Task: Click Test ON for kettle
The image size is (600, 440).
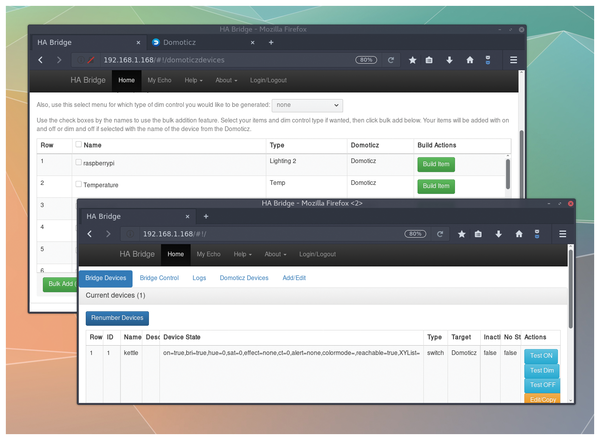Action: tap(541, 356)
